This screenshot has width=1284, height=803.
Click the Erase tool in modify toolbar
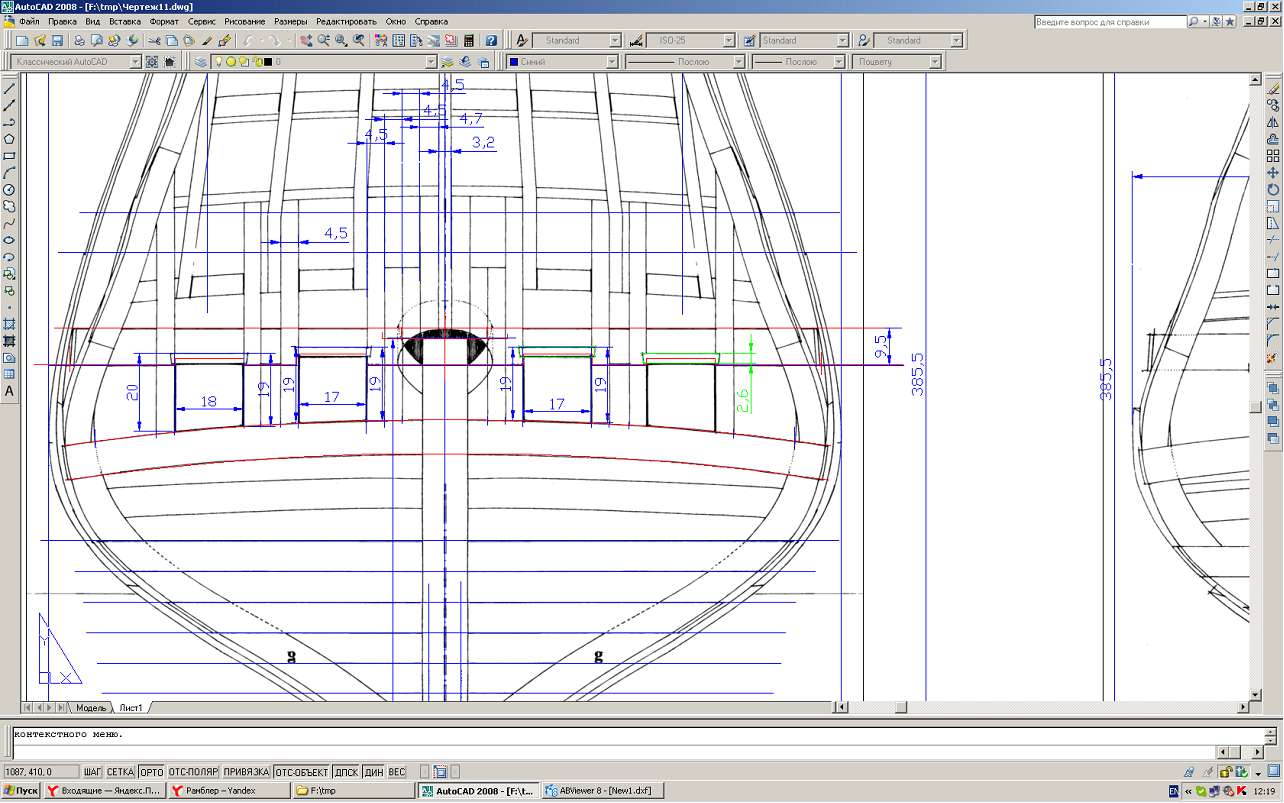coord(1273,88)
